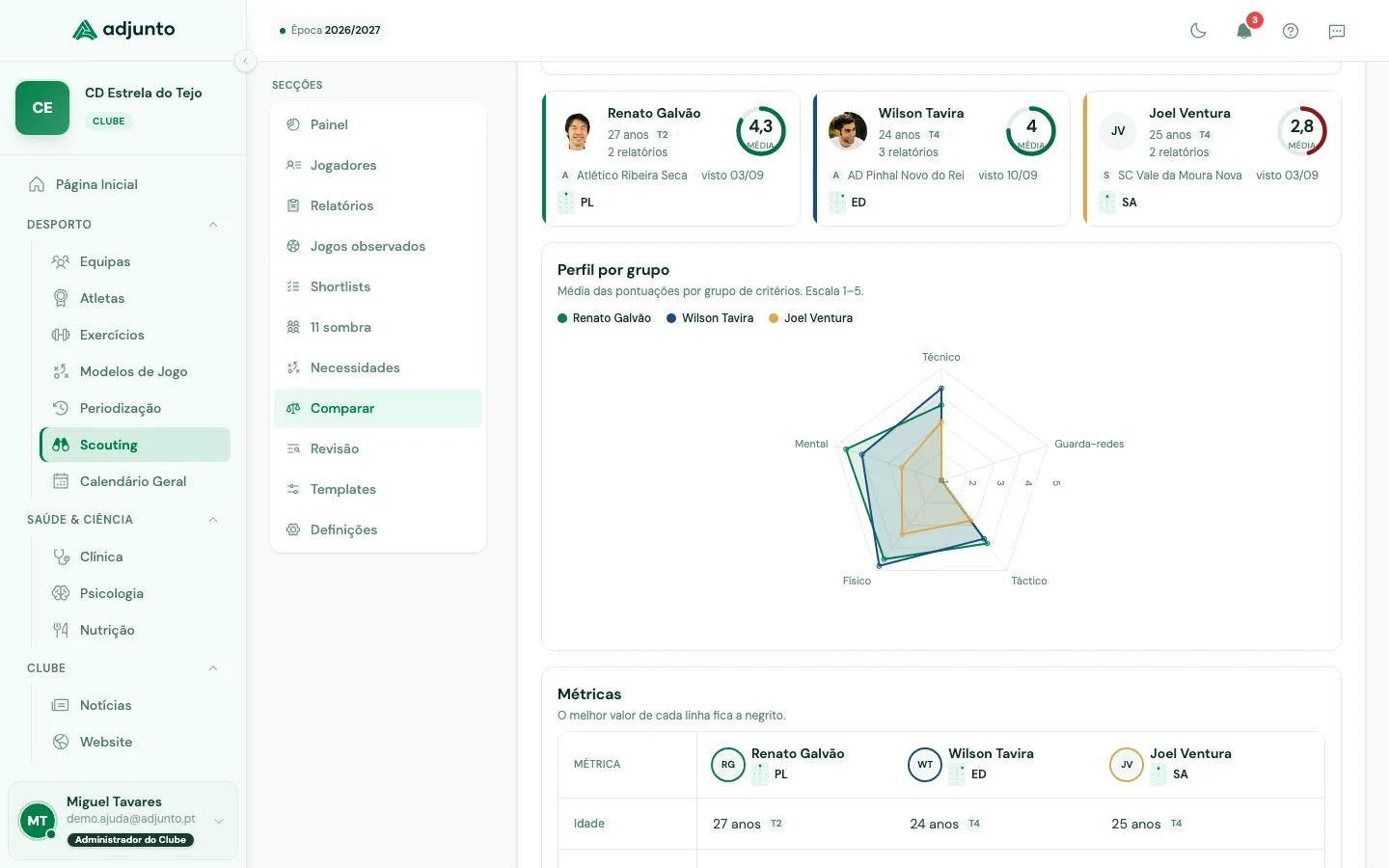Viewport: 1389px width, 868px height.
Task: Open the help question mark icon
Action: pos(1291,31)
